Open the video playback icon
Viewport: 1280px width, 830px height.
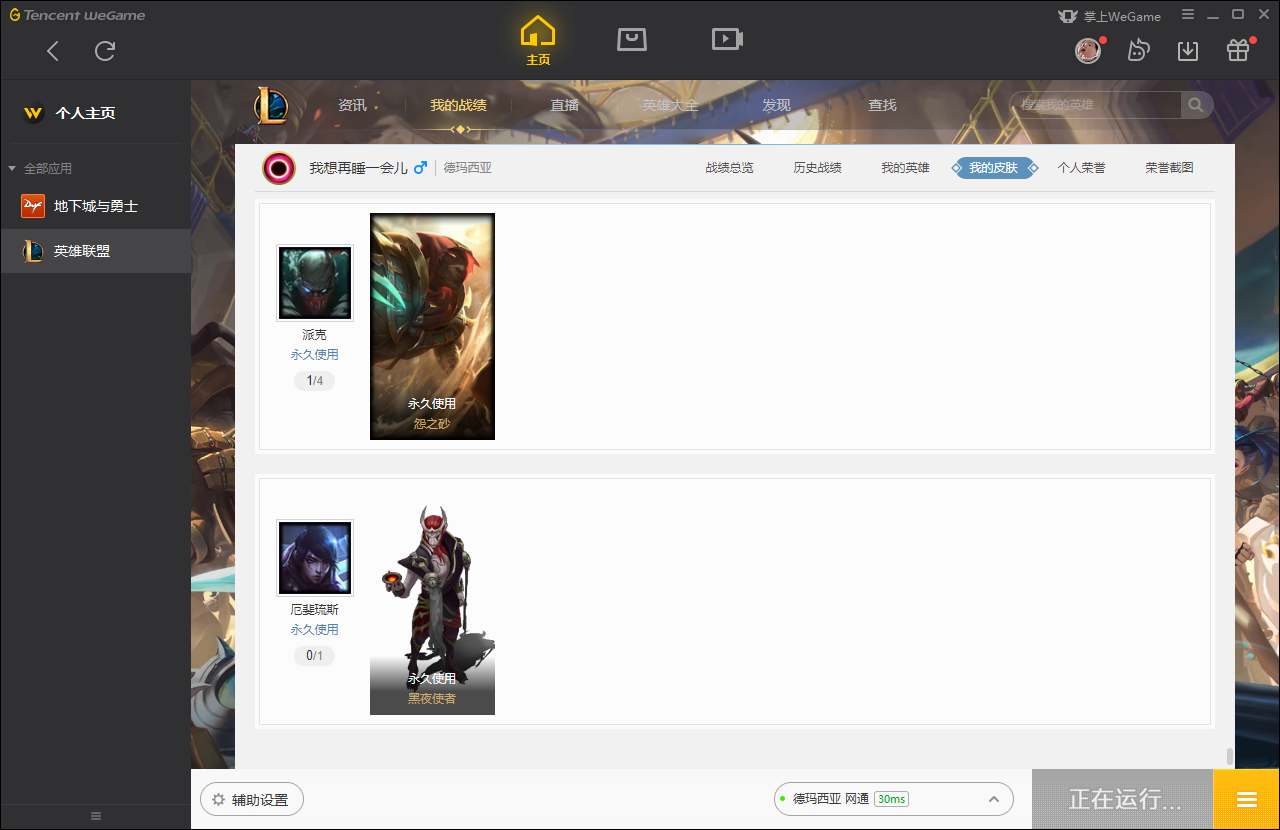[x=727, y=39]
